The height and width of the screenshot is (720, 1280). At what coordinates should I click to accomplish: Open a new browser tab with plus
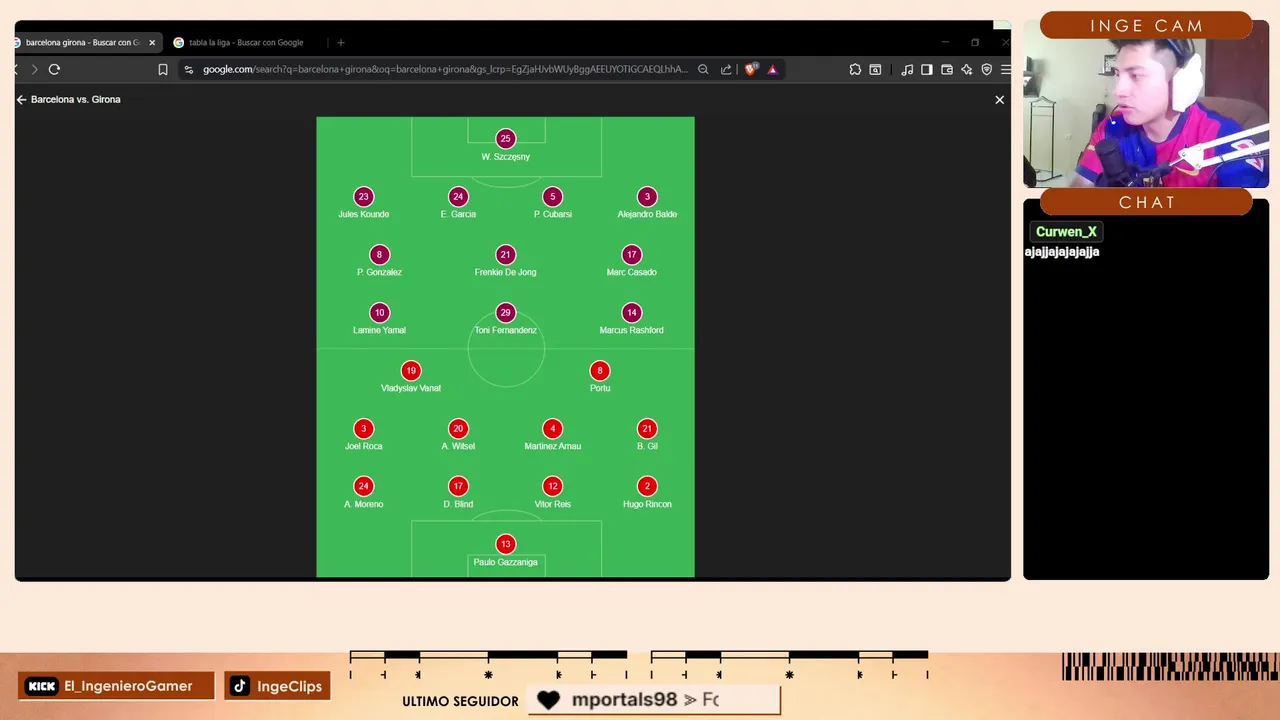point(340,42)
